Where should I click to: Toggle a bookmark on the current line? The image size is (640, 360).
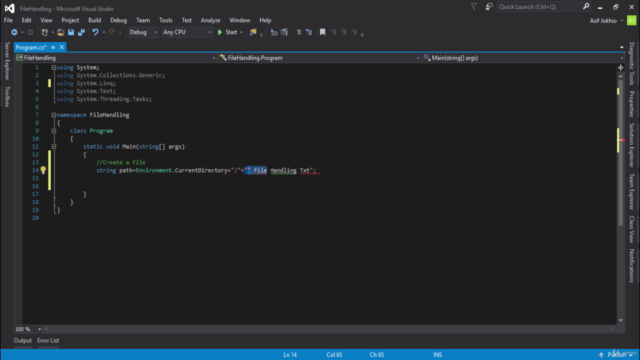(322, 32)
